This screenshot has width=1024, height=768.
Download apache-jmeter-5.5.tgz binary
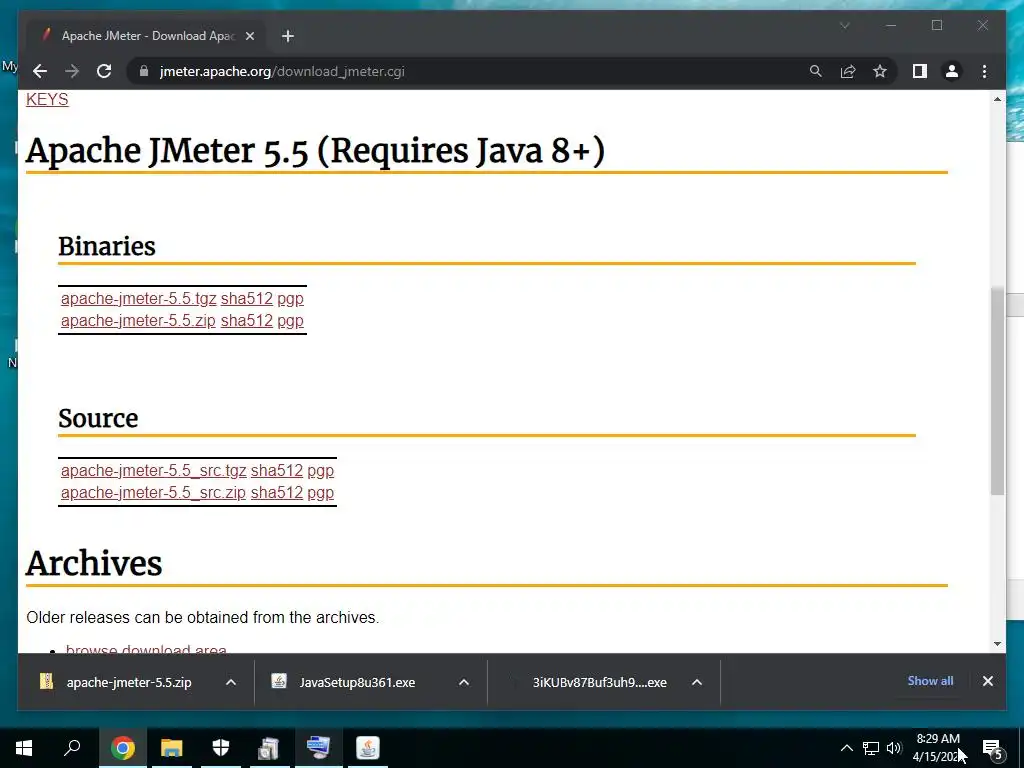(x=138, y=298)
